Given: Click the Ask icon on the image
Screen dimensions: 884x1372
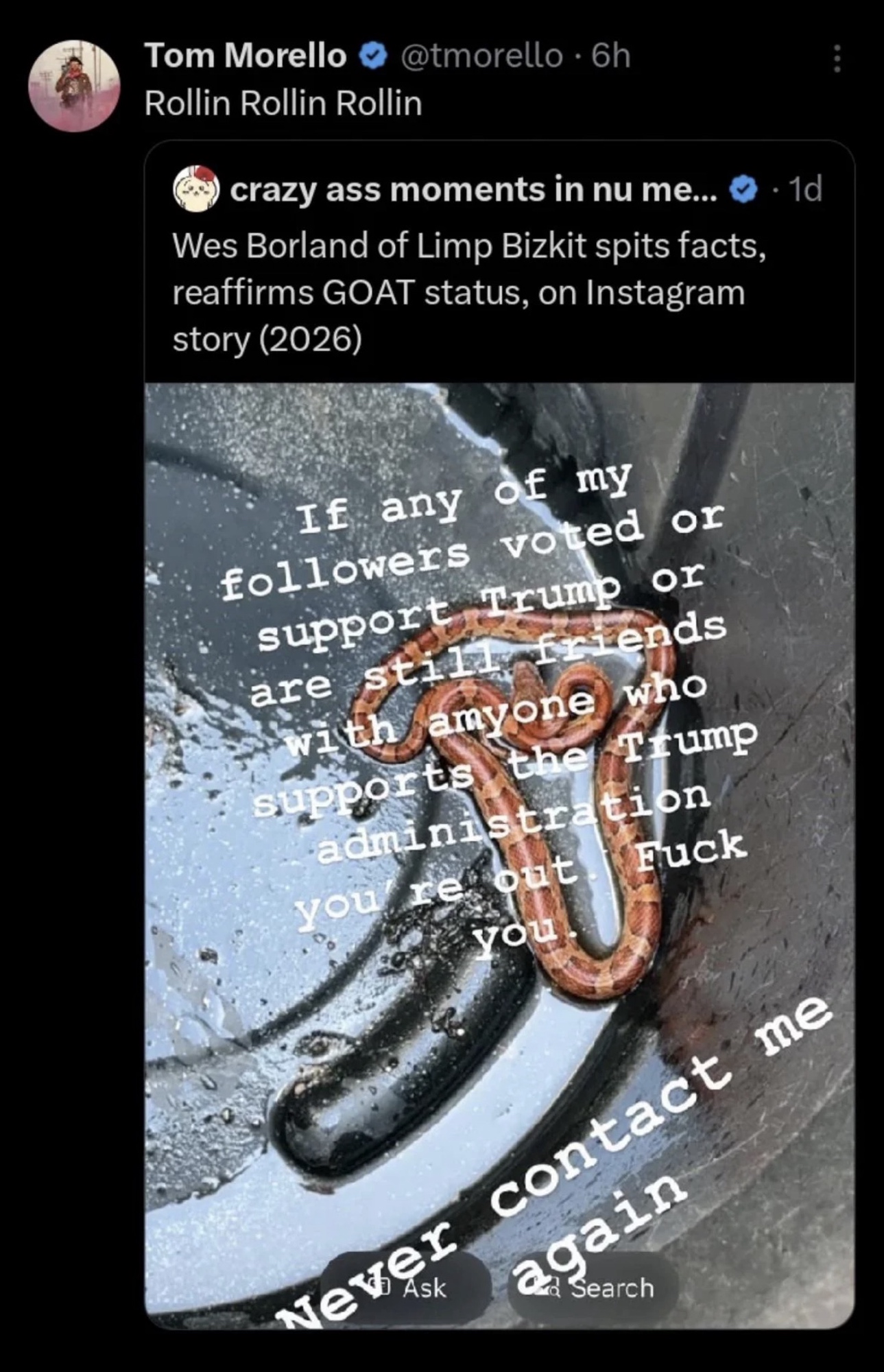Looking at the screenshot, I should [379, 1288].
